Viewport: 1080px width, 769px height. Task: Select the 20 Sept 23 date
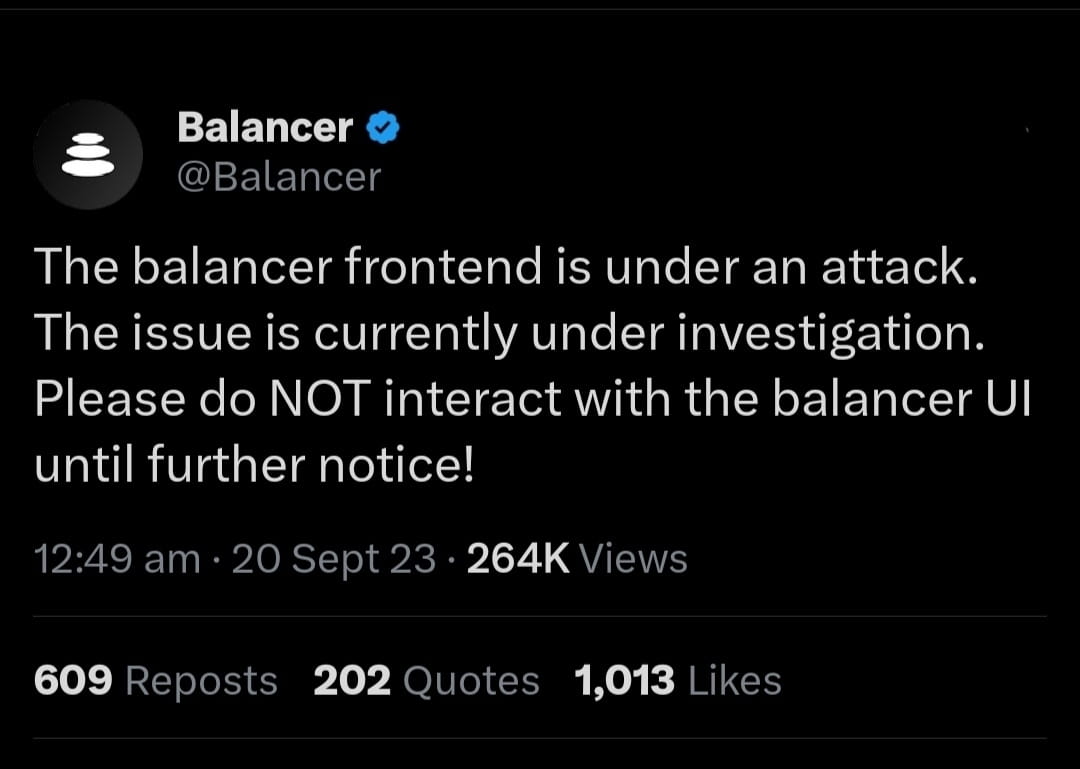[335, 558]
